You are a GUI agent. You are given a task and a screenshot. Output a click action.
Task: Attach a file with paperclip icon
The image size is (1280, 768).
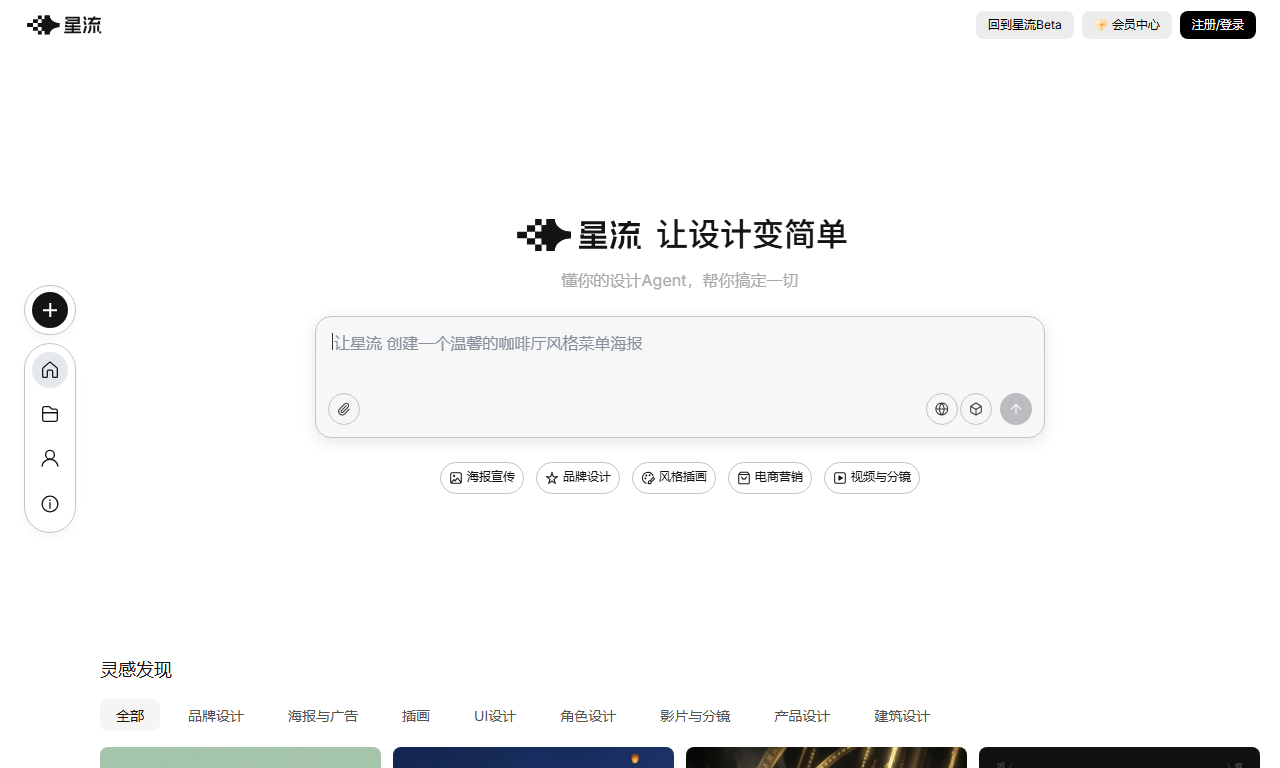344,409
